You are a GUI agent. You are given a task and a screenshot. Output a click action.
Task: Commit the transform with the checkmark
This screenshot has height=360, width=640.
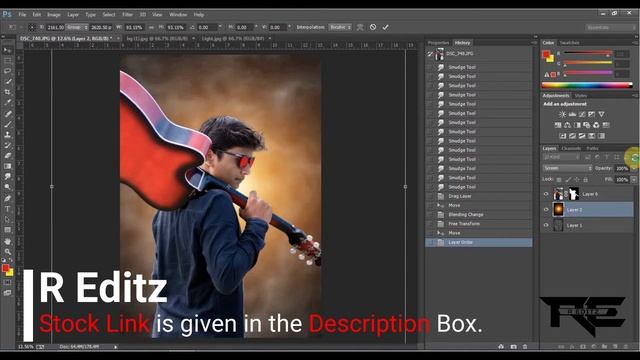pos(385,27)
